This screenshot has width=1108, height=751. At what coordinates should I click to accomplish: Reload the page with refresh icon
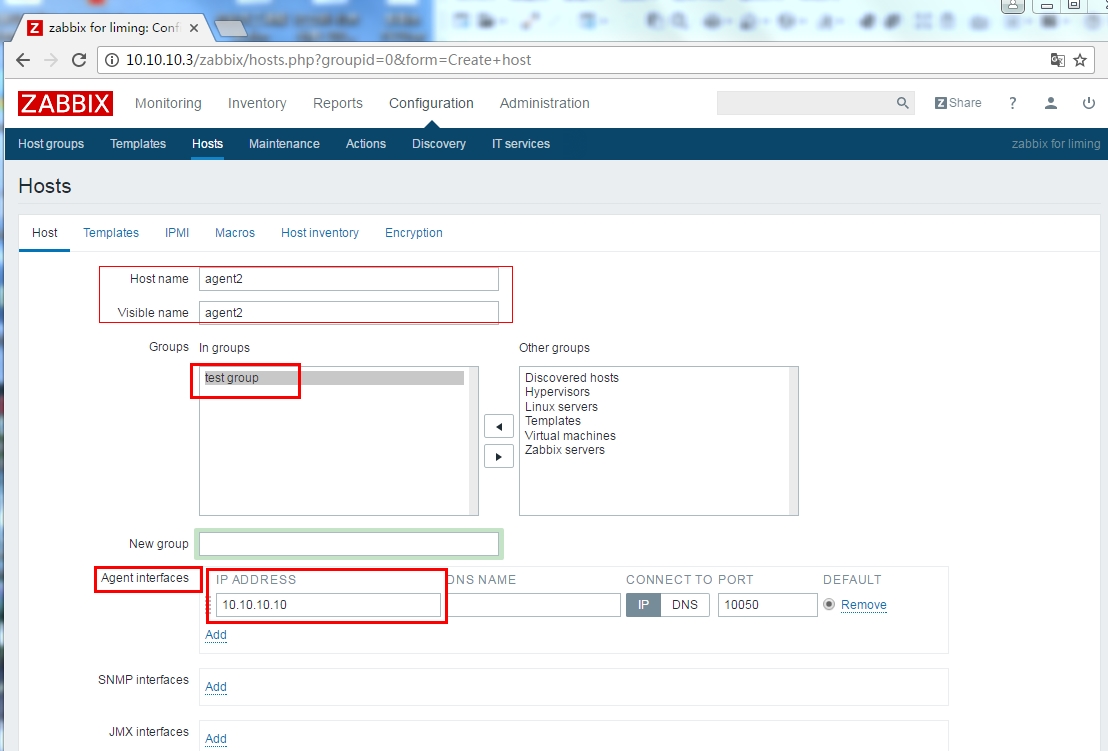79,60
